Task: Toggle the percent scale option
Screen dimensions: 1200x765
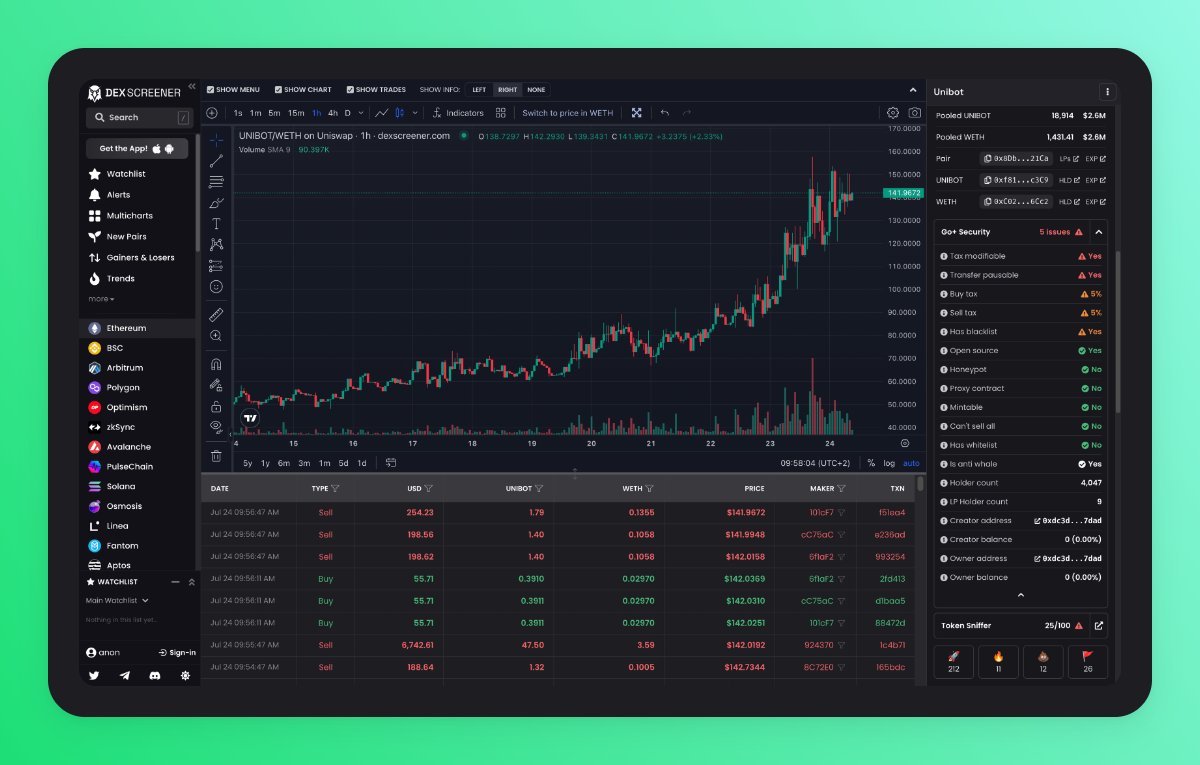Action: click(x=871, y=463)
